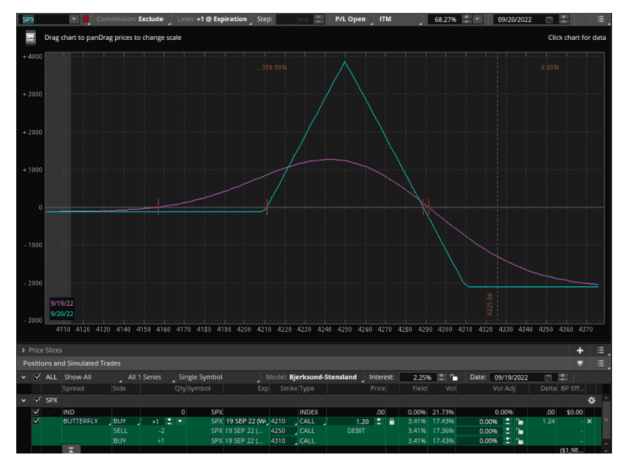
Task: Uncheck the SPX group checkbox
Action: click(37, 400)
